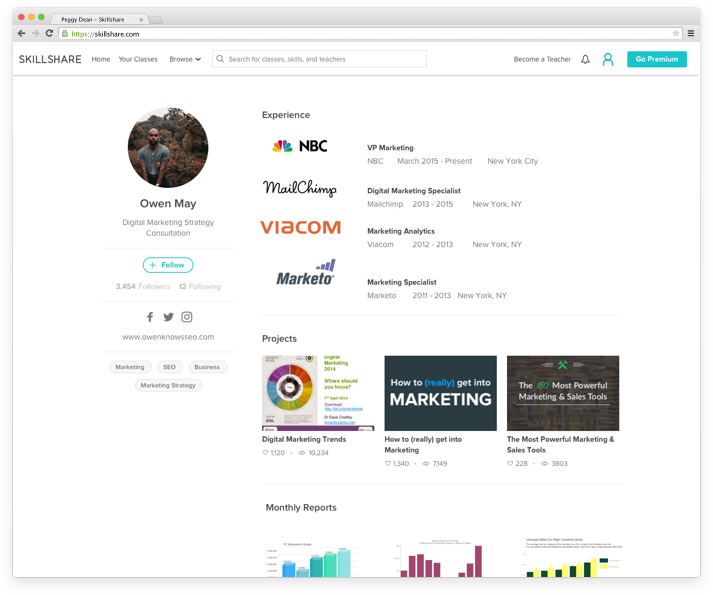Open How to (really) get into Marketing thumbnail
This screenshot has width=713, height=595.
[x=441, y=393]
